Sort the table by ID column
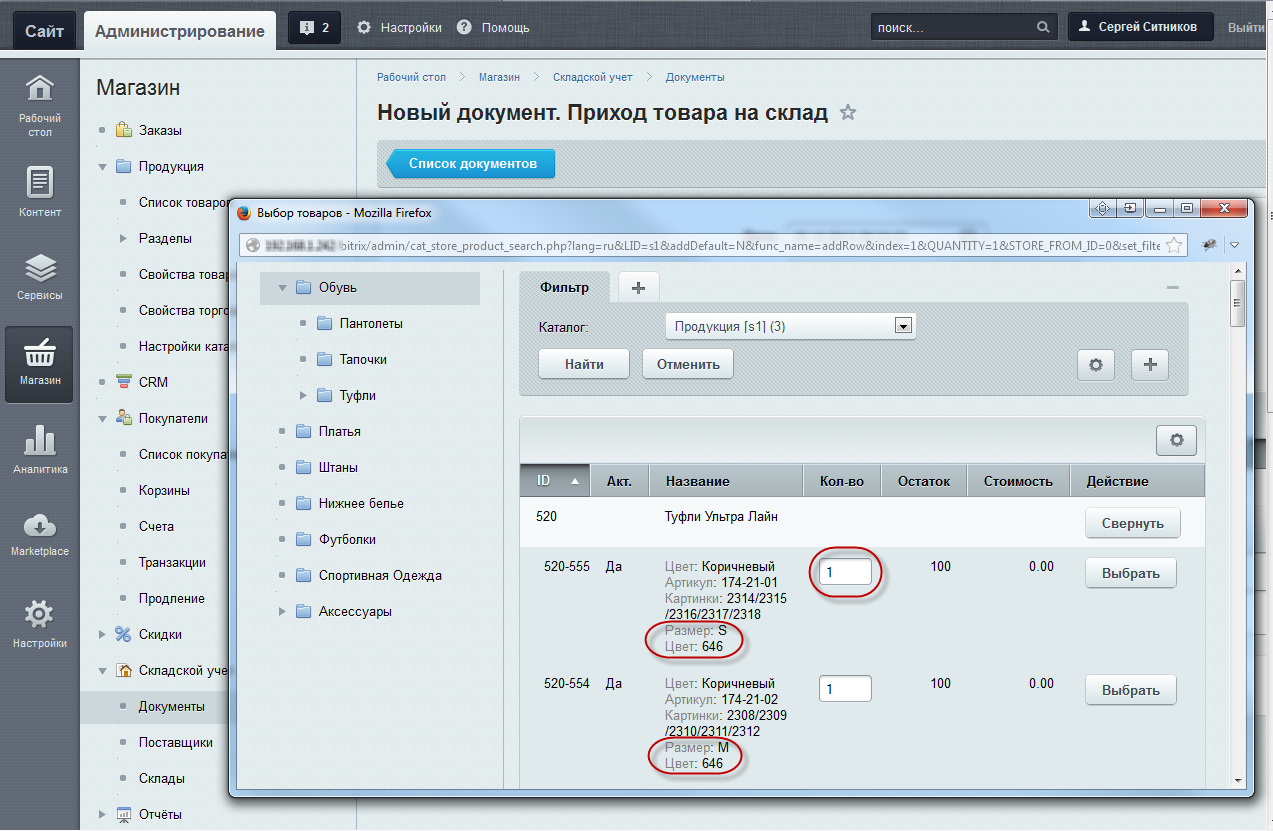1273x831 pixels. click(556, 481)
